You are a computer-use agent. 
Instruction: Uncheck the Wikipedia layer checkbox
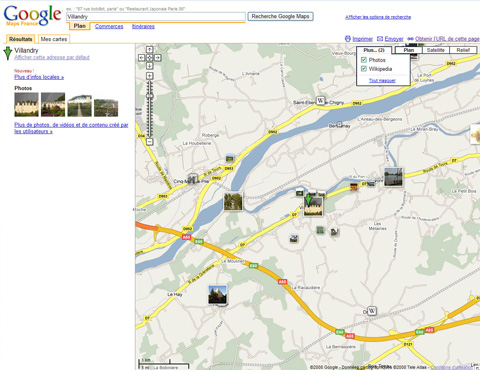coord(364,69)
